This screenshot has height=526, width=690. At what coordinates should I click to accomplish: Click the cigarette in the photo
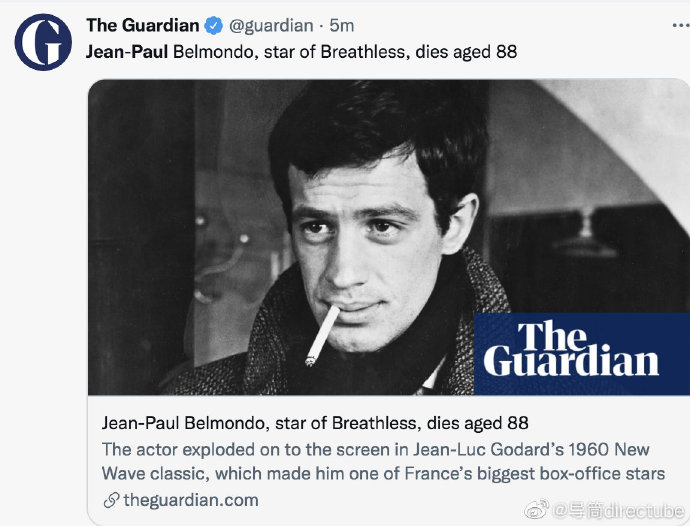point(323,335)
